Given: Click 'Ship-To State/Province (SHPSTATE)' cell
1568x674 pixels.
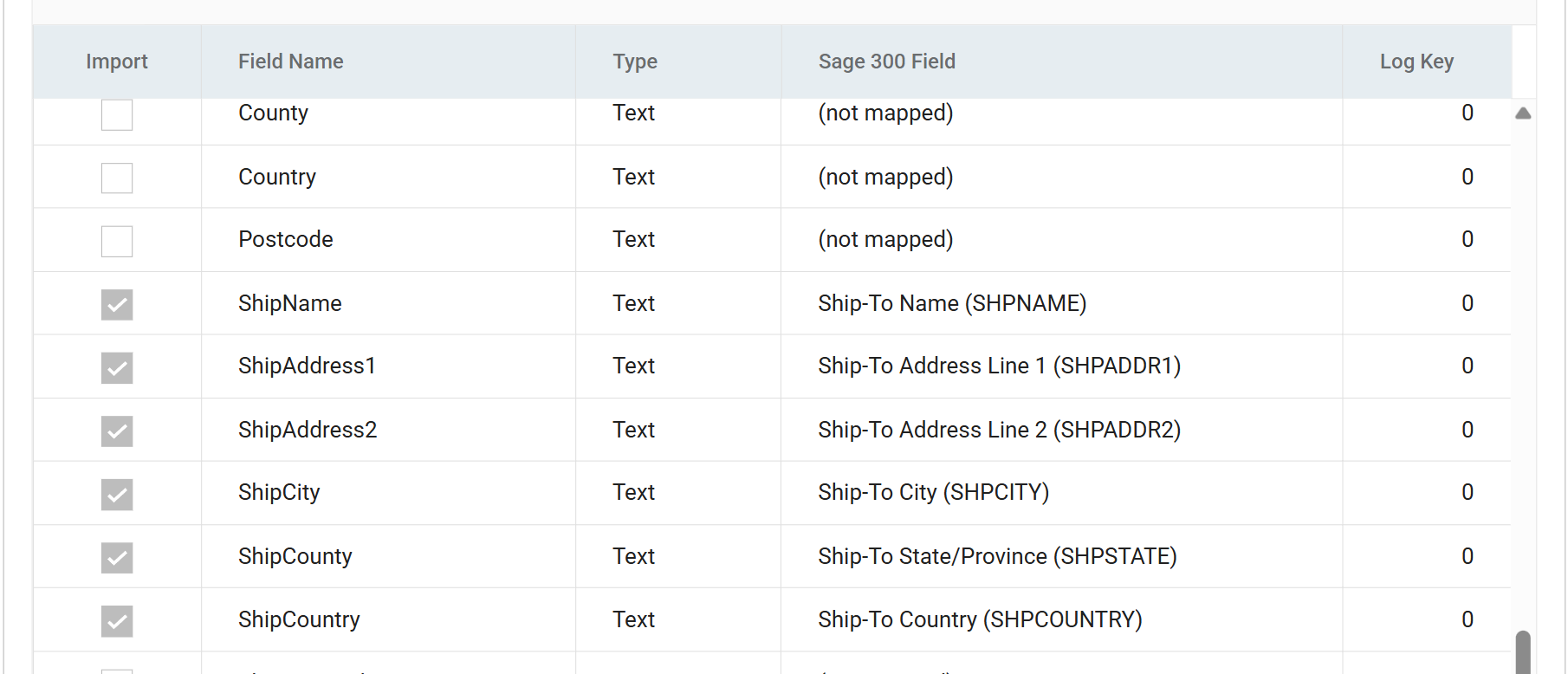Looking at the screenshot, I should [x=1062, y=556].
